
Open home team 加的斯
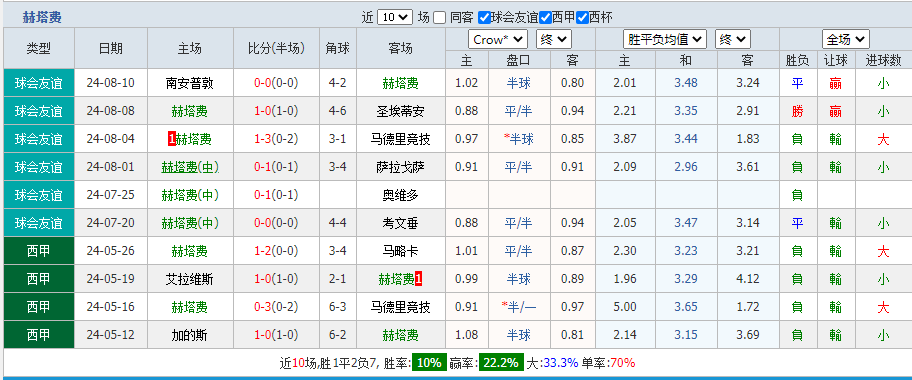(190, 336)
